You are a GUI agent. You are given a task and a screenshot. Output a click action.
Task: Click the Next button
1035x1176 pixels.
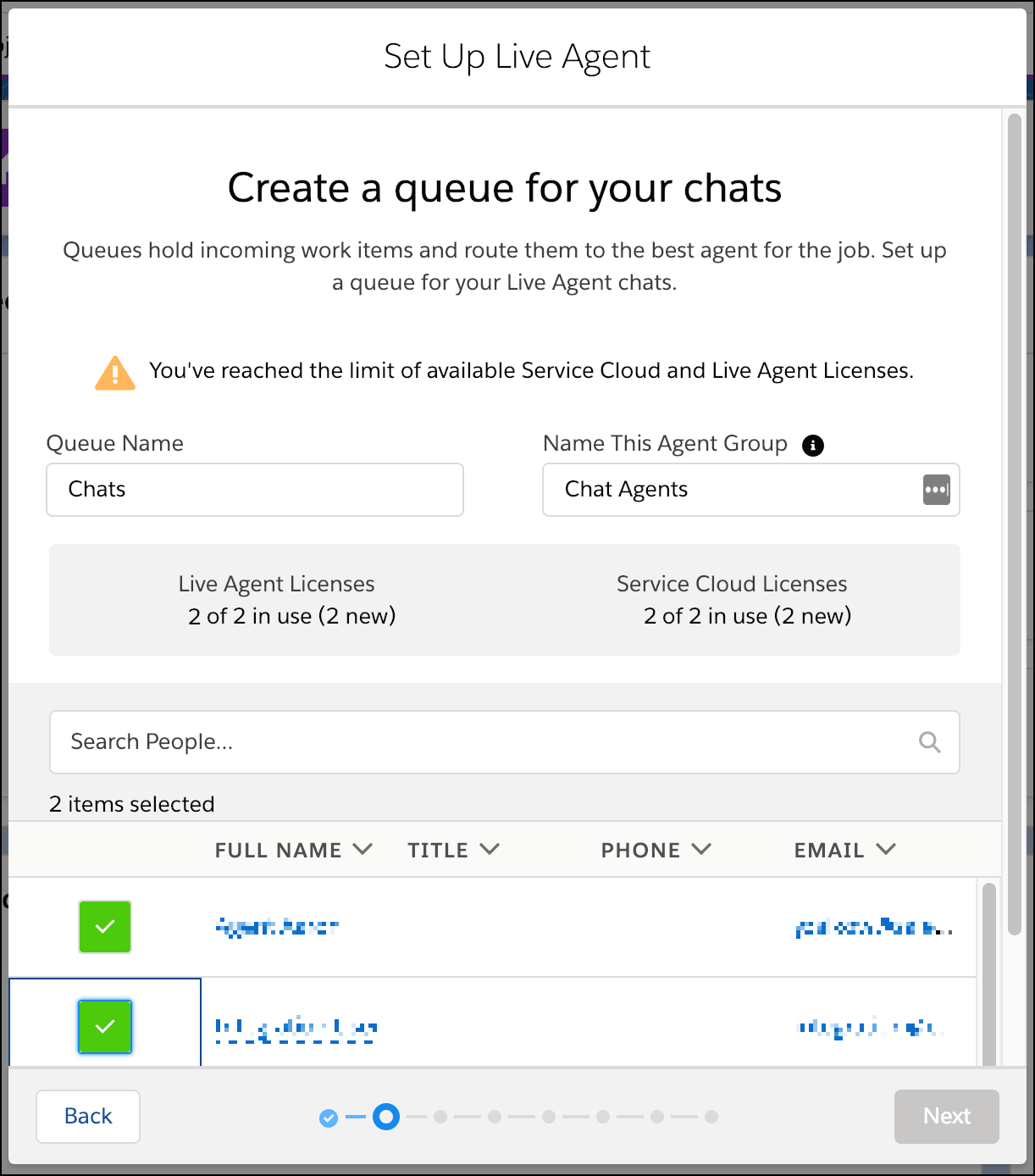coord(946,1117)
